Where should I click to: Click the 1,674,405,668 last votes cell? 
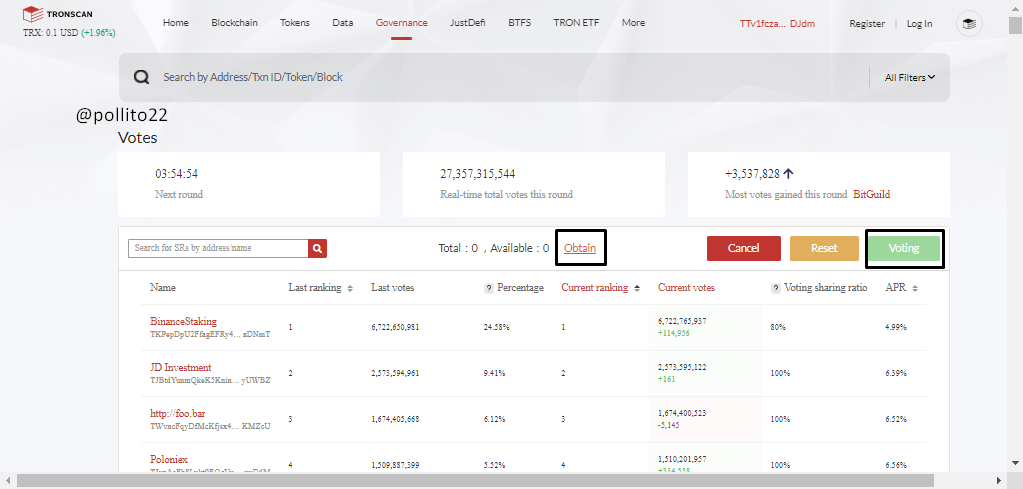click(x=395, y=419)
